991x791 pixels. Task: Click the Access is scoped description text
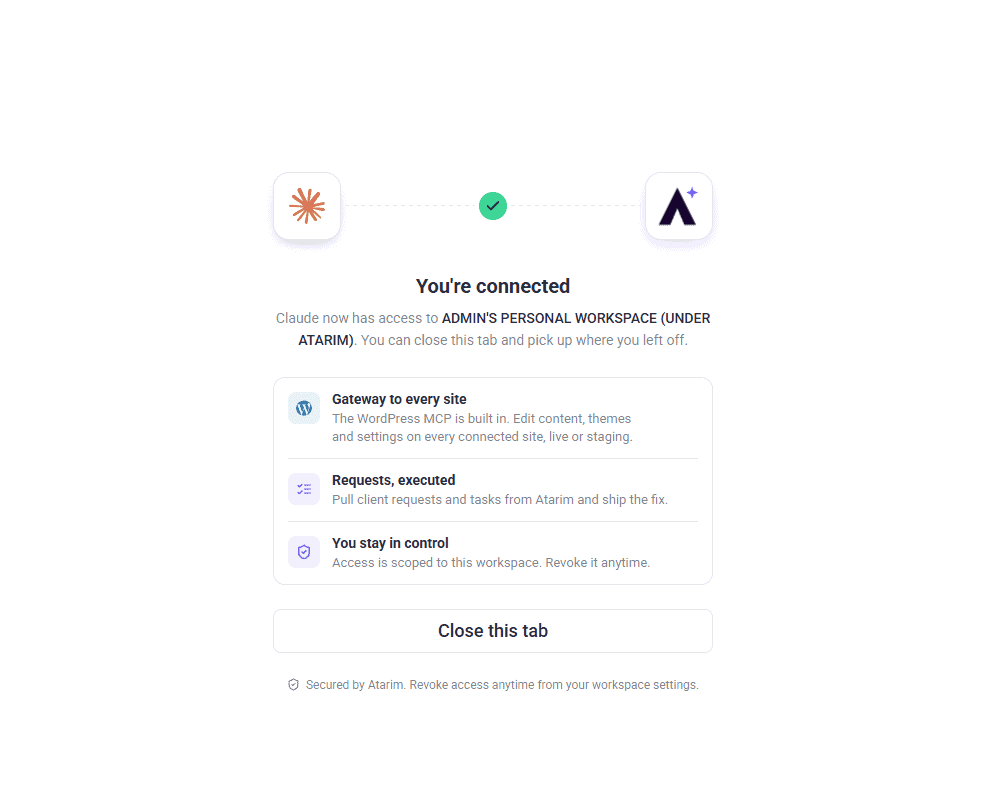point(491,563)
